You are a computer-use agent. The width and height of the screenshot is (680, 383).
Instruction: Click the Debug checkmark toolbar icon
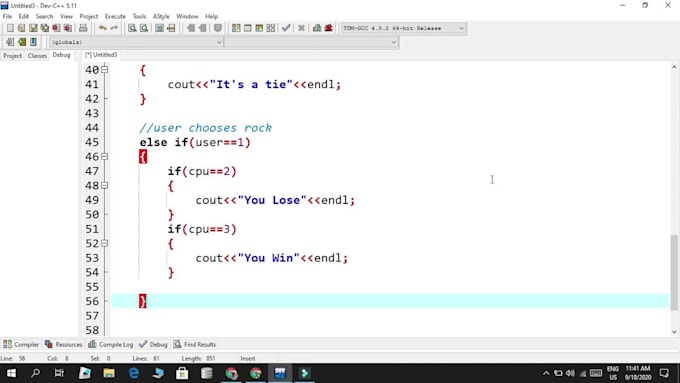[286, 28]
